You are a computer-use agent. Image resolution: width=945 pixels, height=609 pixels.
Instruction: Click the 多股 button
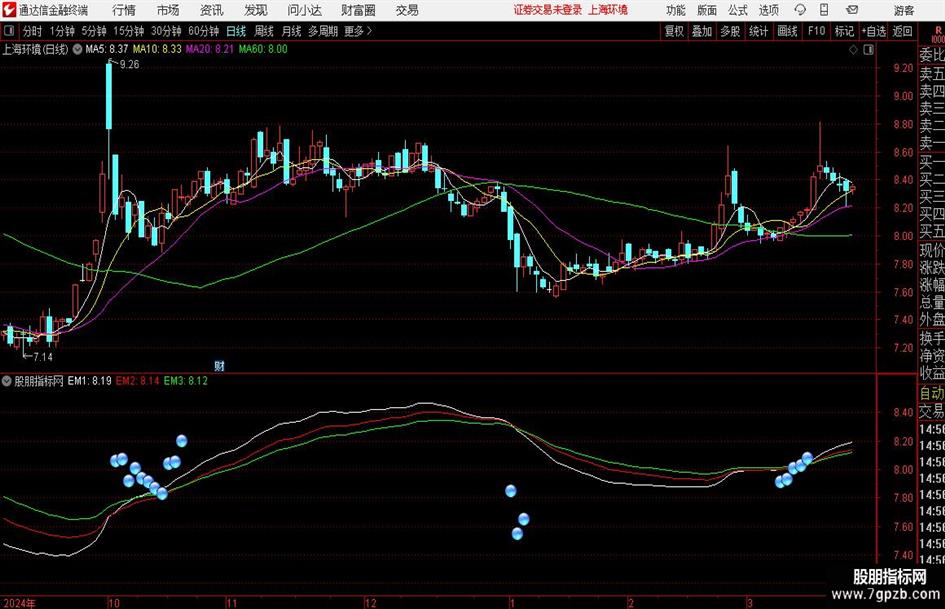(730, 31)
